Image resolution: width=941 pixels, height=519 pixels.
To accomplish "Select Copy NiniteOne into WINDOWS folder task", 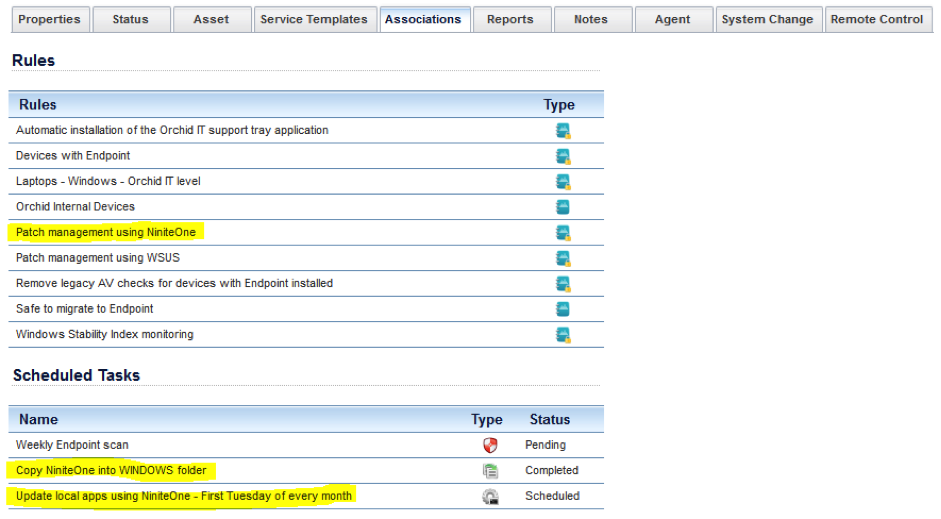I will click(x=112, y=470).
